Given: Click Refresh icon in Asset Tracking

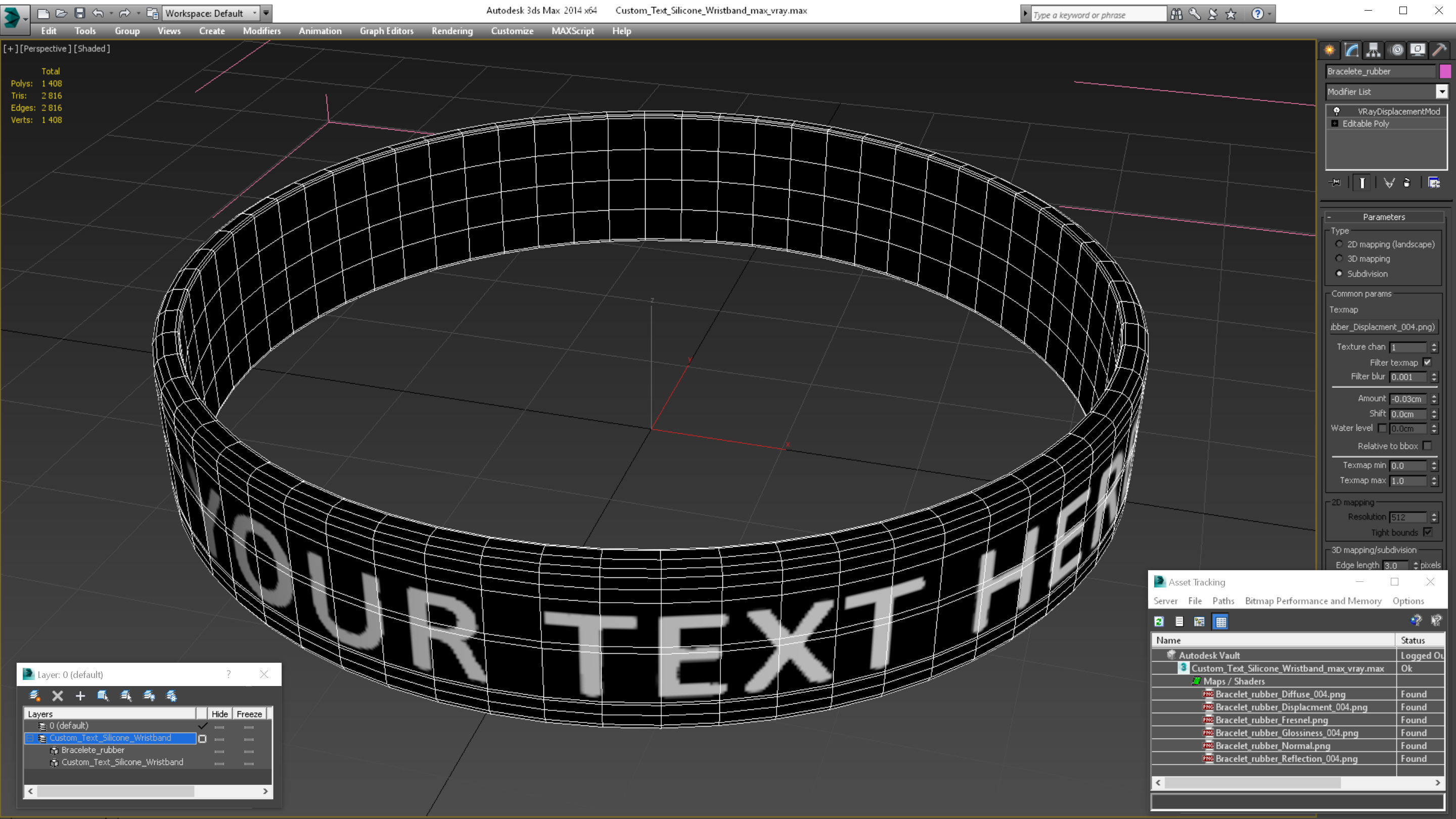Looking at the screenshot, I should pyautogui.click(x=1159, y=622).
